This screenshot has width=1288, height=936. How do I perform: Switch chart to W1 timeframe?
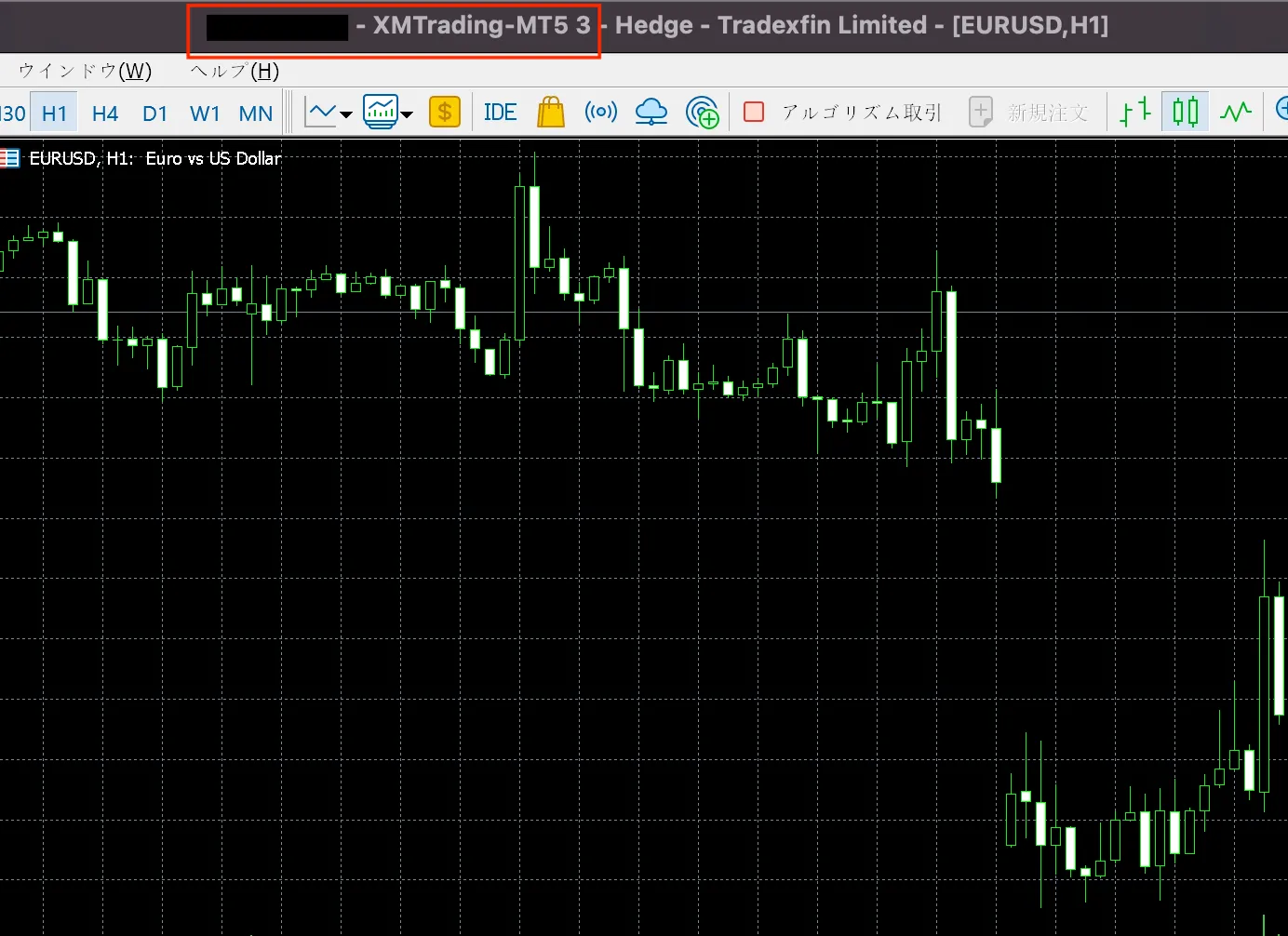tap(205, 114)
